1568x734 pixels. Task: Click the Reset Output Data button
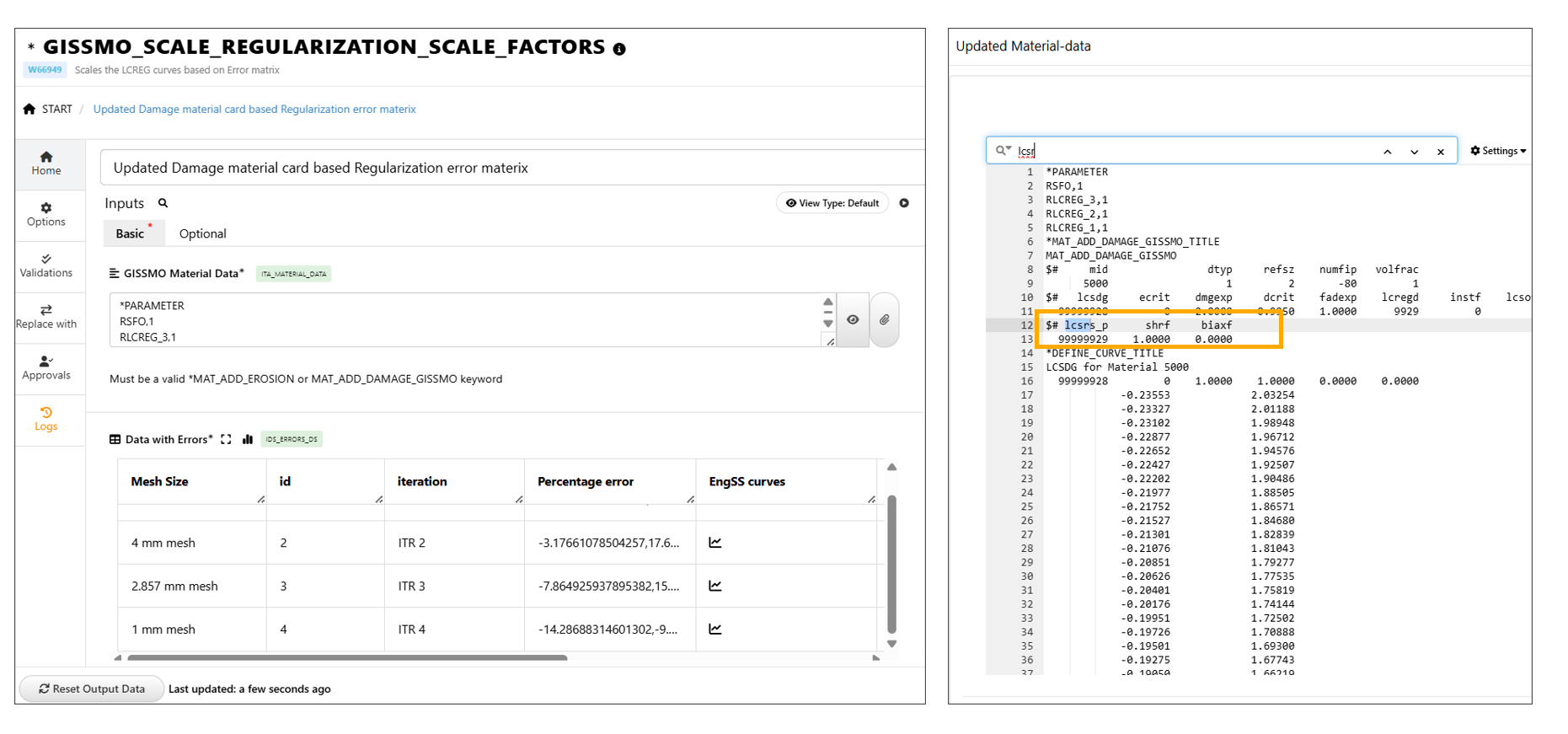click(x=92, y=688)
